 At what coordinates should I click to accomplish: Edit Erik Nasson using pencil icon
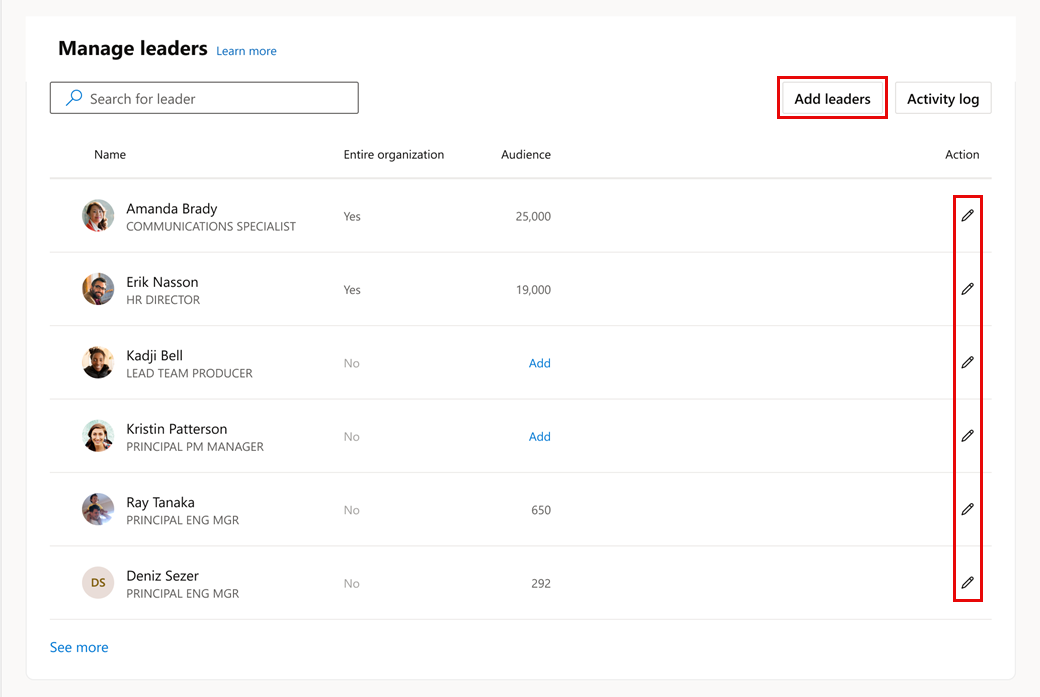click(967, 289)
